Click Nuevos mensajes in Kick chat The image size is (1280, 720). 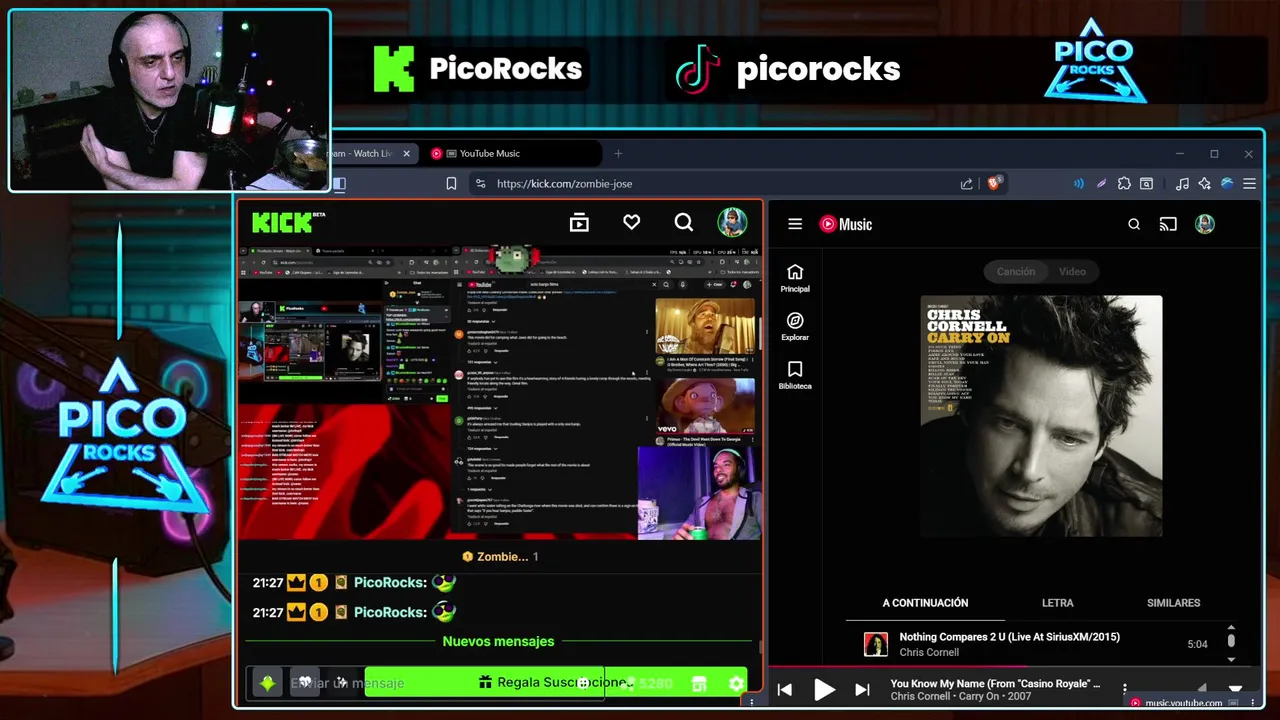point(498,641)
